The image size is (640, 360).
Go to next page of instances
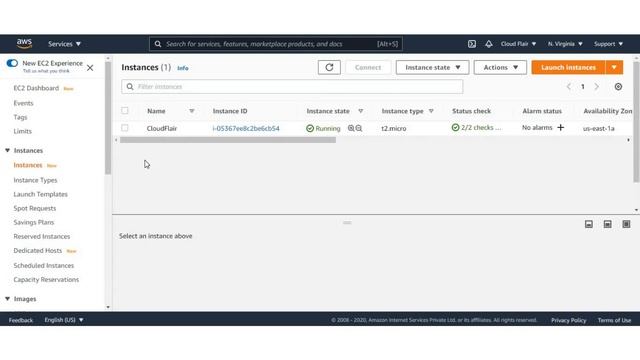point(596,87)
